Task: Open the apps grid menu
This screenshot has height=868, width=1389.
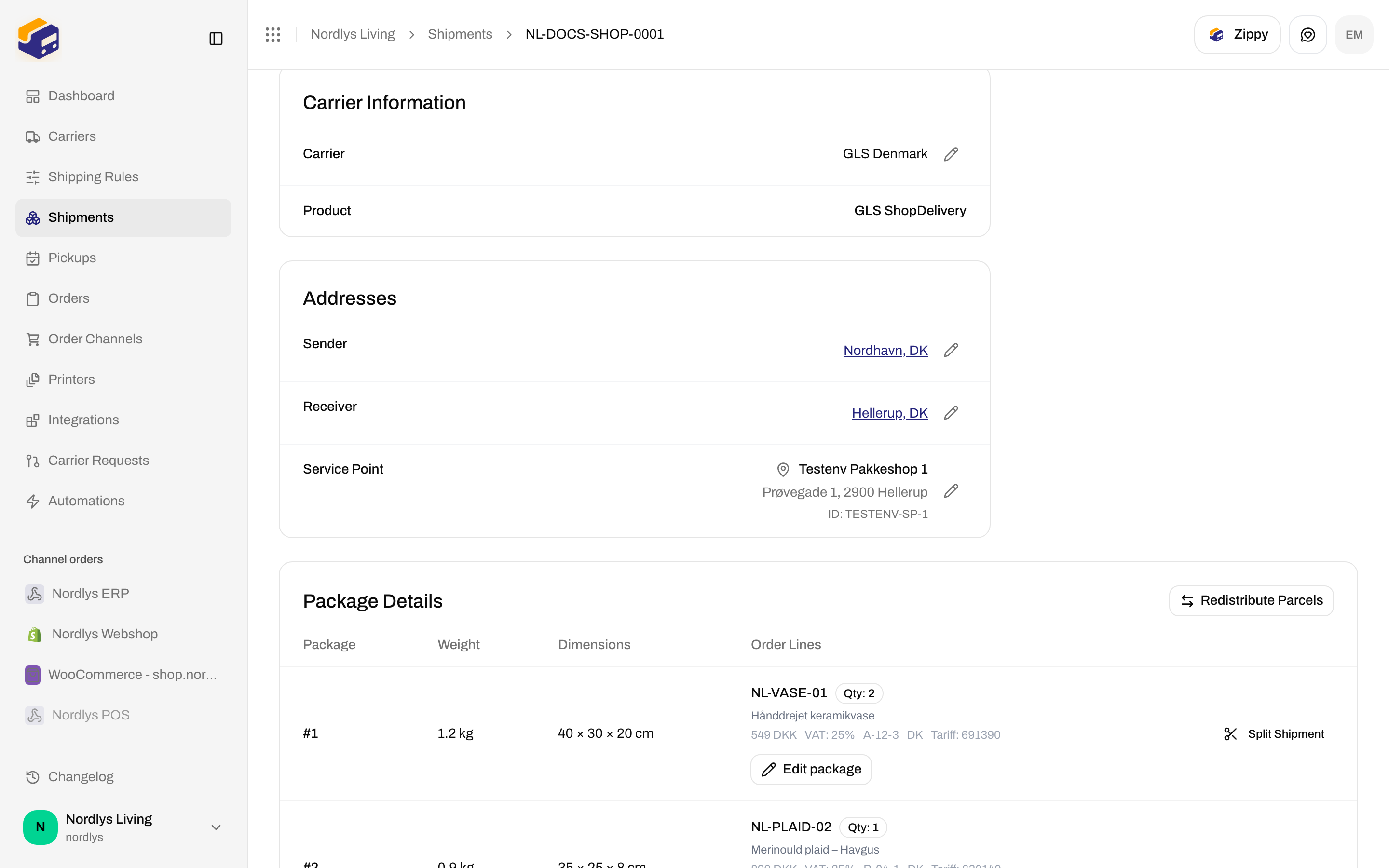Action: click(272, 34)
